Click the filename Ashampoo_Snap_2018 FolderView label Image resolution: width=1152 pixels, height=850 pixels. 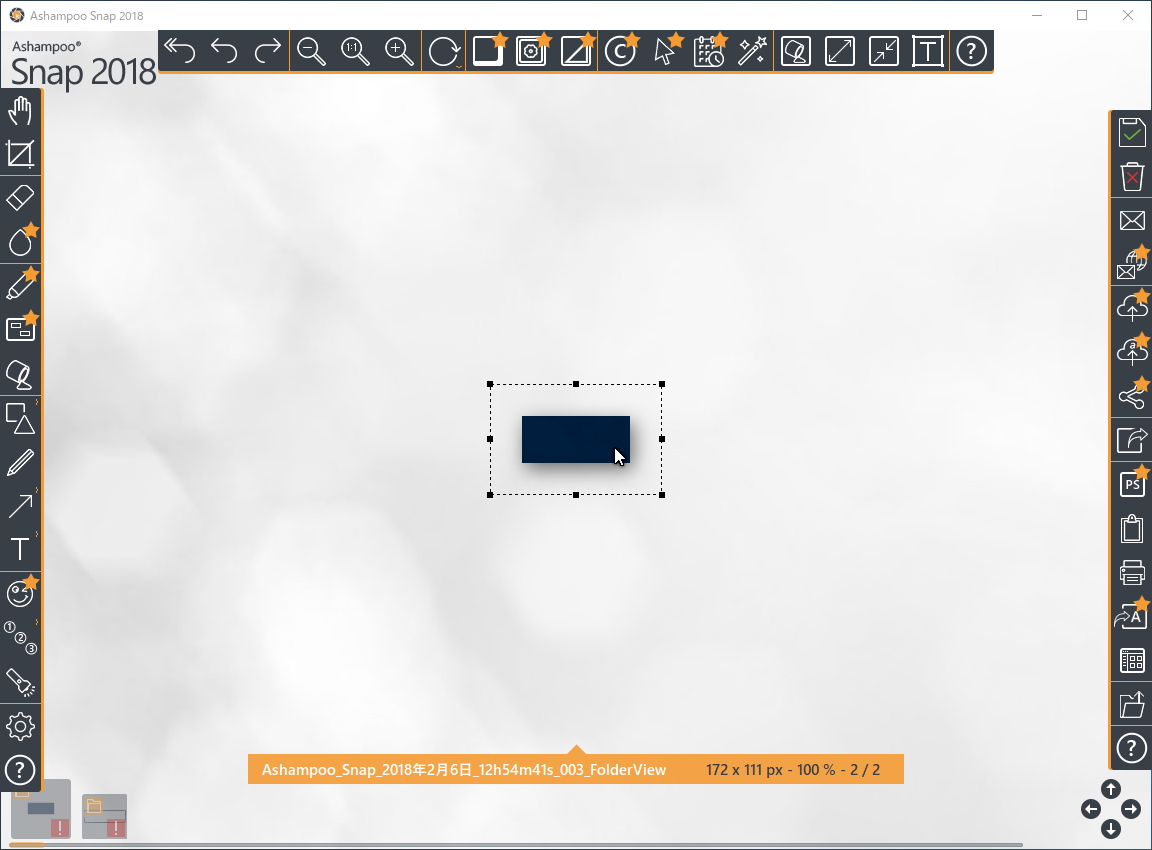click(x=464, y=770)
